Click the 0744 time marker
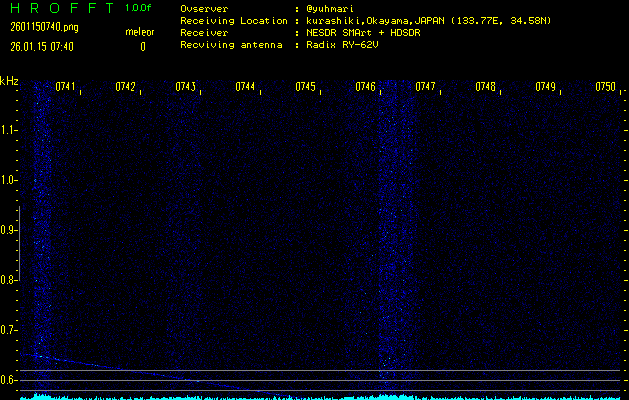 tap(245, 86)
